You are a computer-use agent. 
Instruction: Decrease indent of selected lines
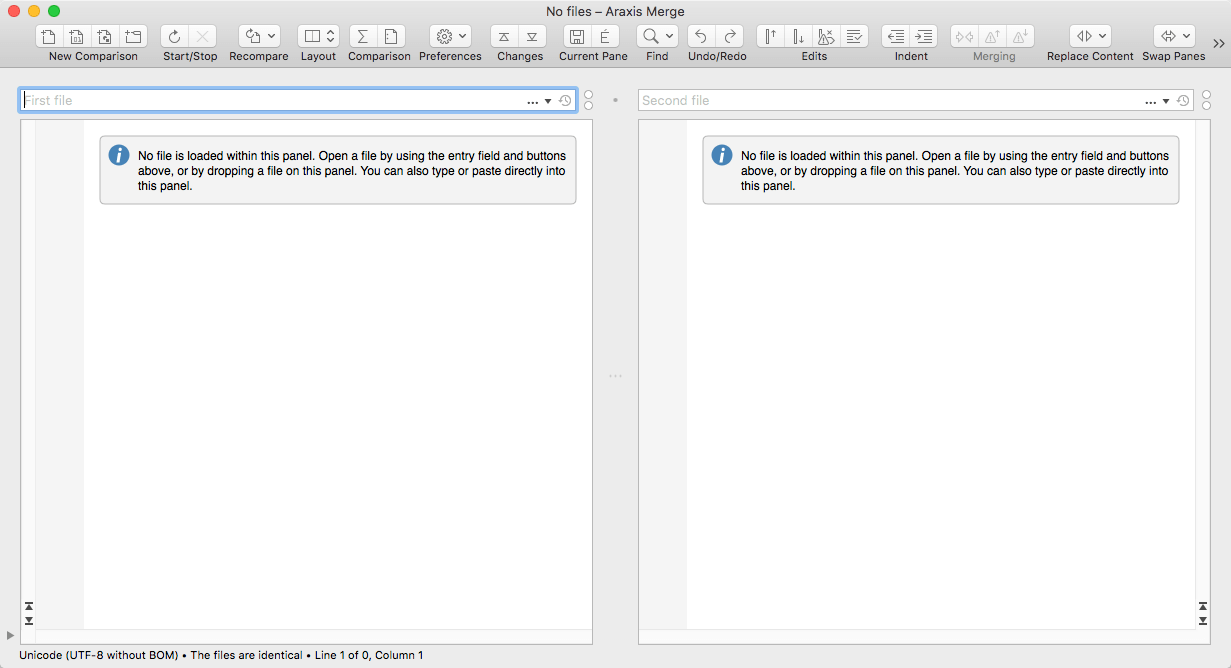tap(896, 36)
